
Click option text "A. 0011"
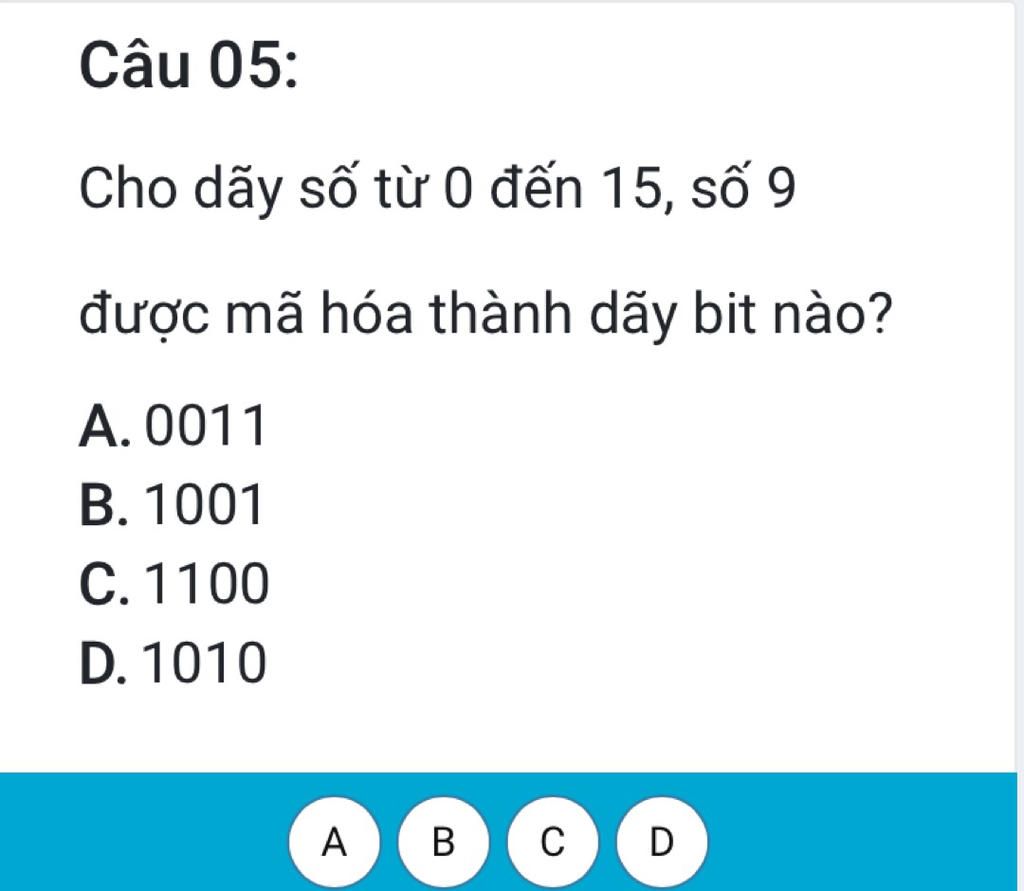pos(172,427)
